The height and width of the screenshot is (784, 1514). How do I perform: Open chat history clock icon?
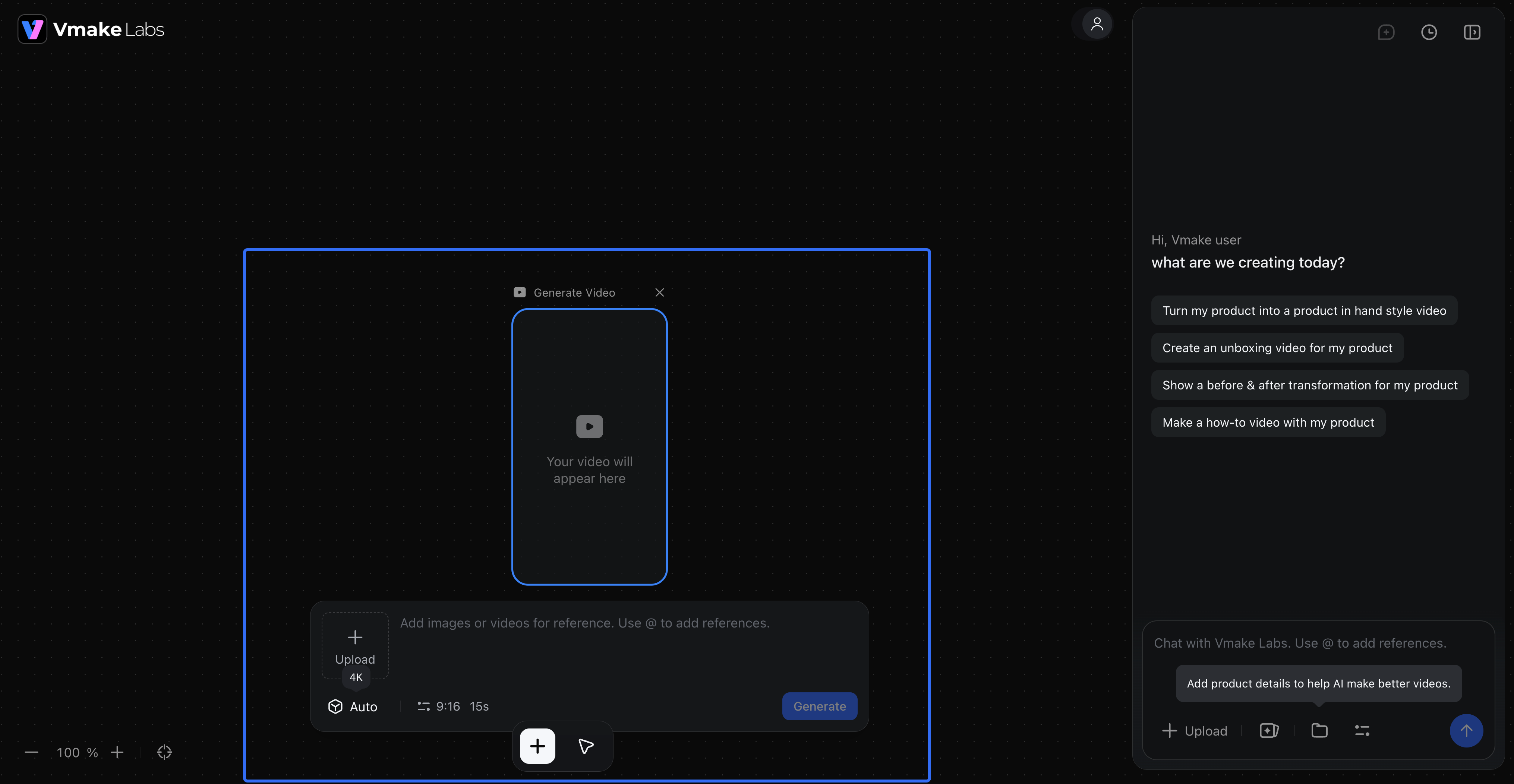[x=1429, y=32]
